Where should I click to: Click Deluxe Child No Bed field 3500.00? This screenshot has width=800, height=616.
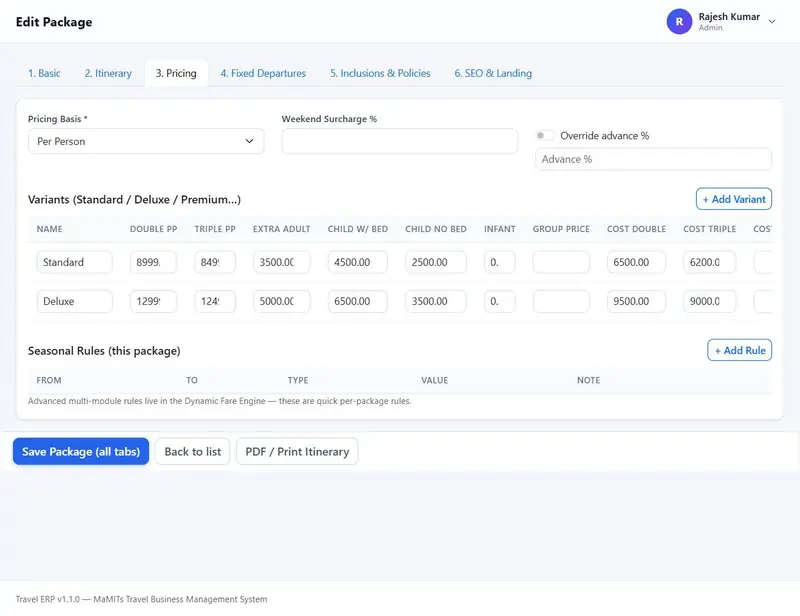(436, 302)
